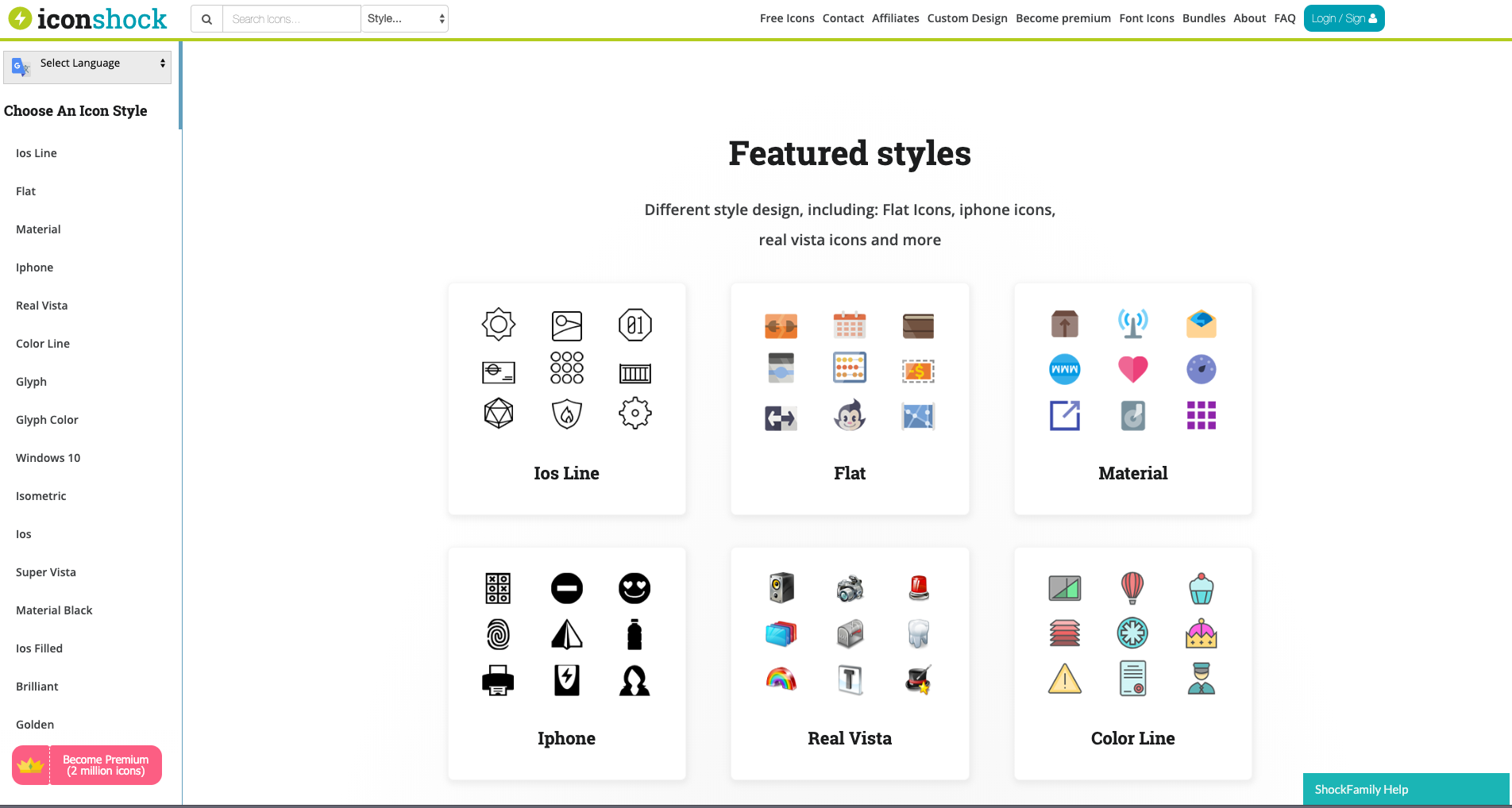Open the FAQ menu item

coord(1284,18)
